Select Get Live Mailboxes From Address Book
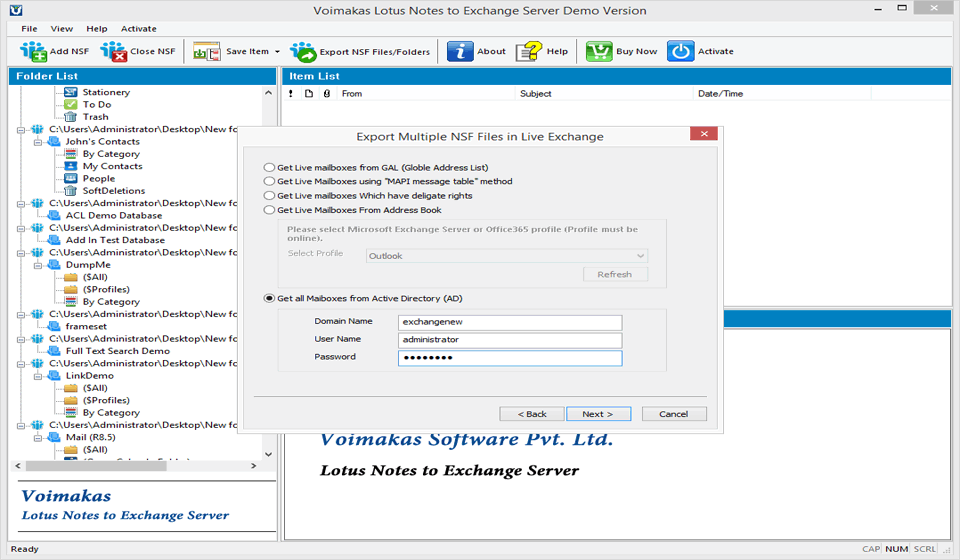960x560 pixels. pyautogui.click(x=269, y=210)
